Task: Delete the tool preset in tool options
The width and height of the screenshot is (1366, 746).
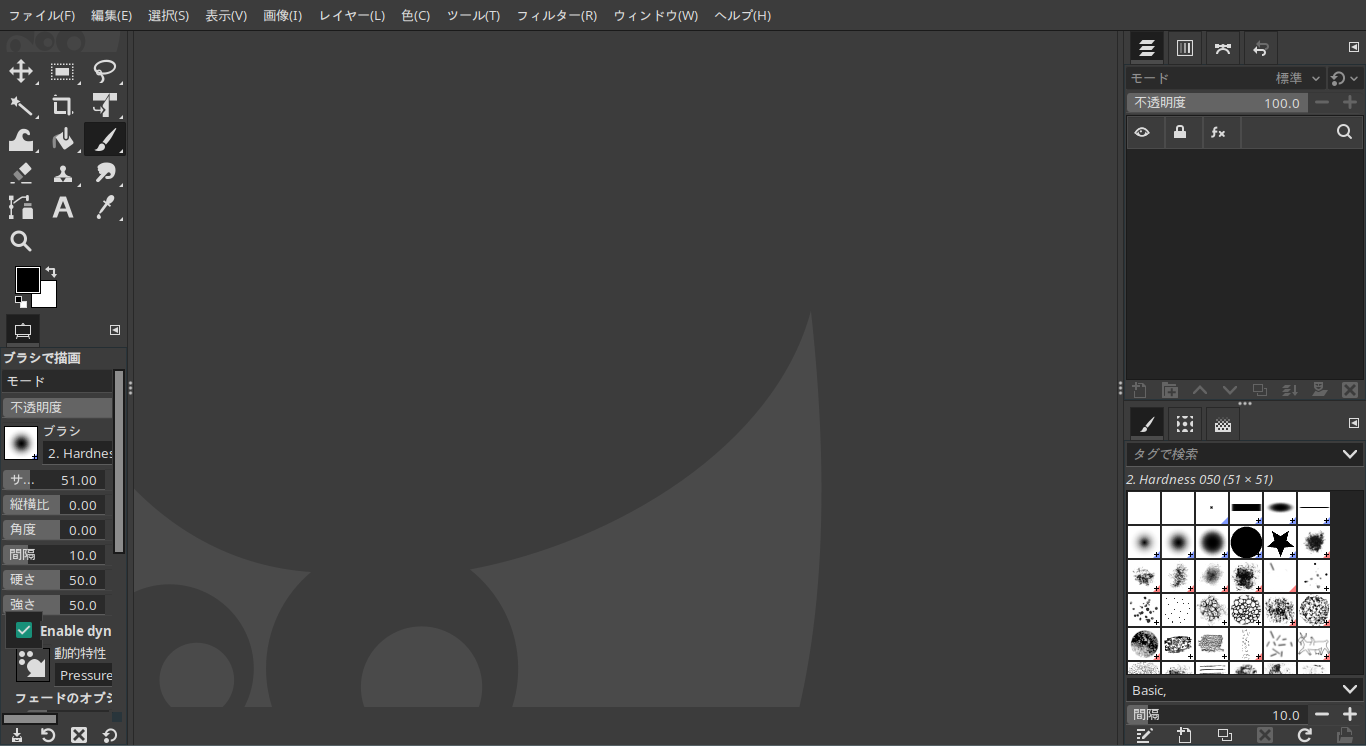Action: 79,736
